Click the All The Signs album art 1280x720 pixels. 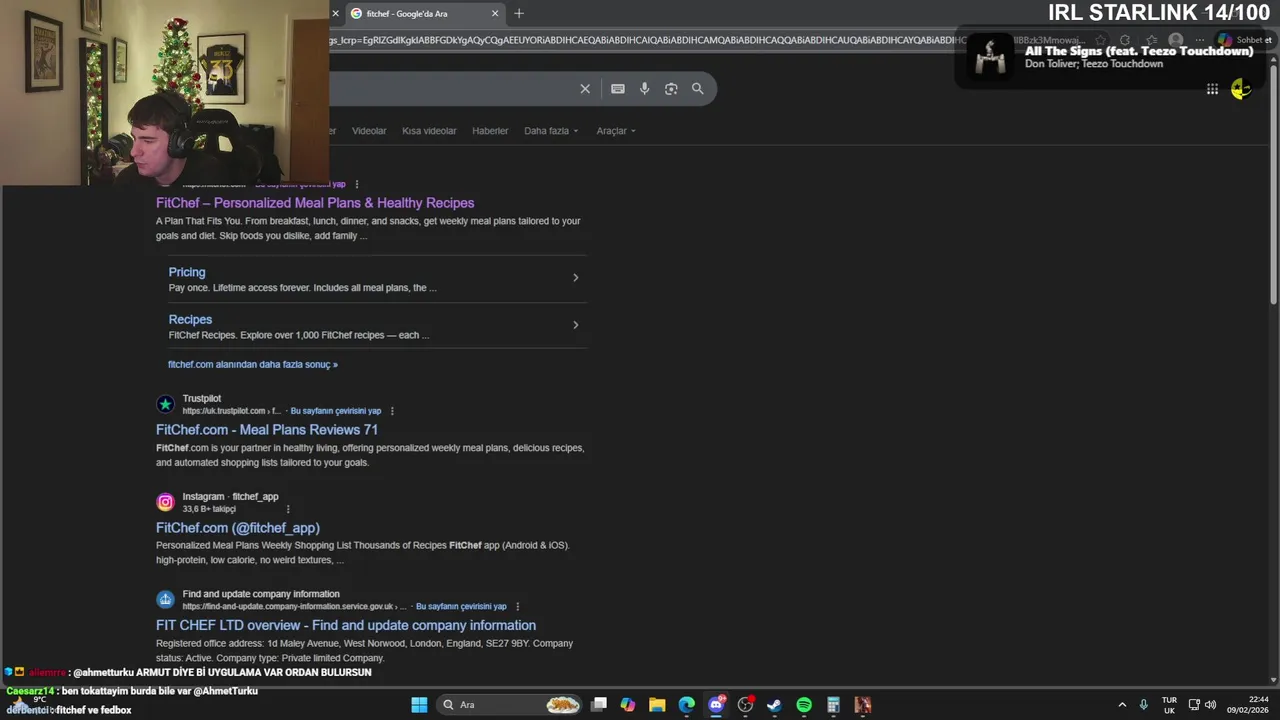coord(991,57)
